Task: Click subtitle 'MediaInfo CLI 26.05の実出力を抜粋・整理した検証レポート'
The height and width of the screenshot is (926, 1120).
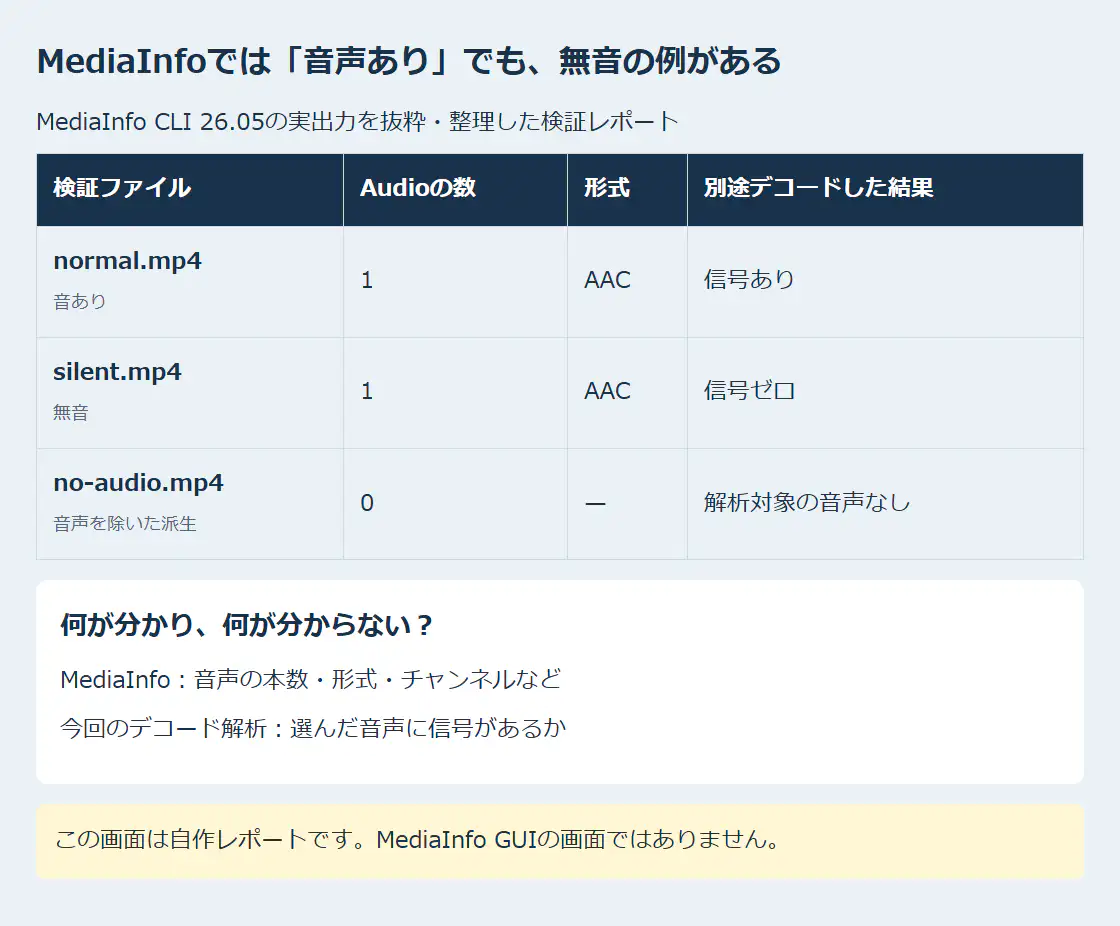Action: [357, 121]
